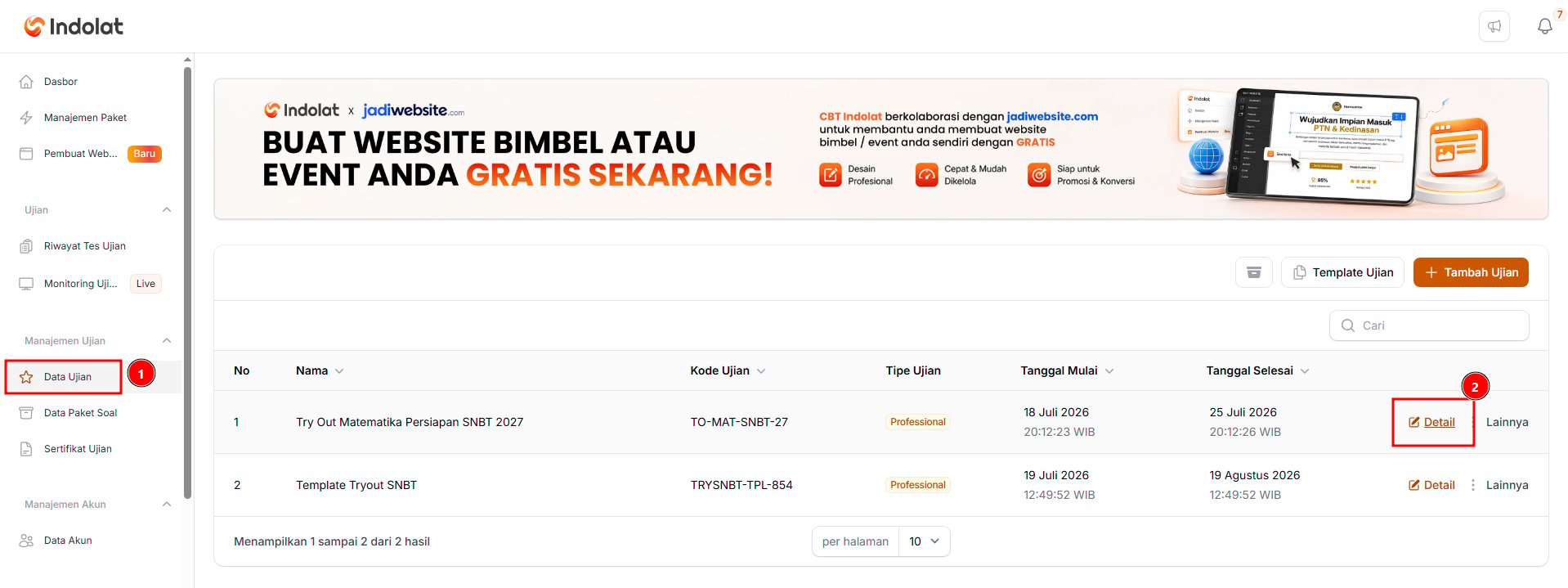Open the notifications bell

tap(1544, 26)
